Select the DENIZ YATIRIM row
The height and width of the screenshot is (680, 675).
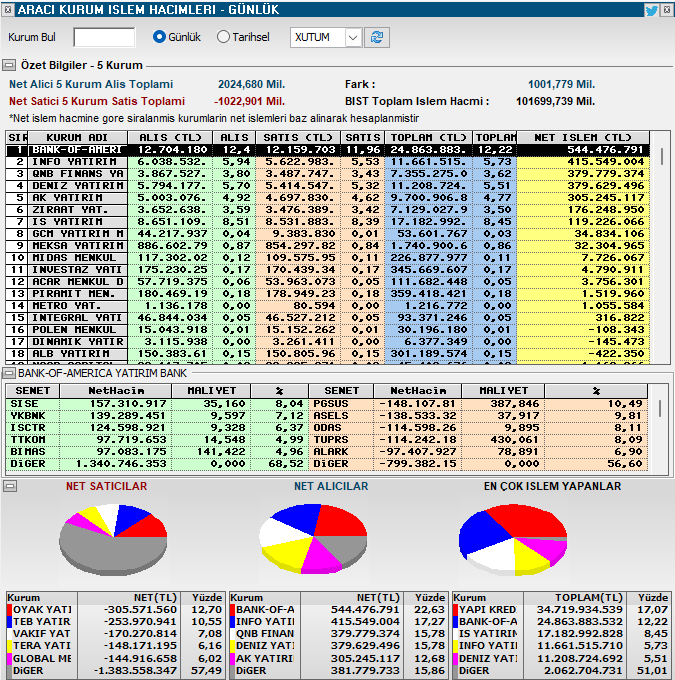point(328,186)
